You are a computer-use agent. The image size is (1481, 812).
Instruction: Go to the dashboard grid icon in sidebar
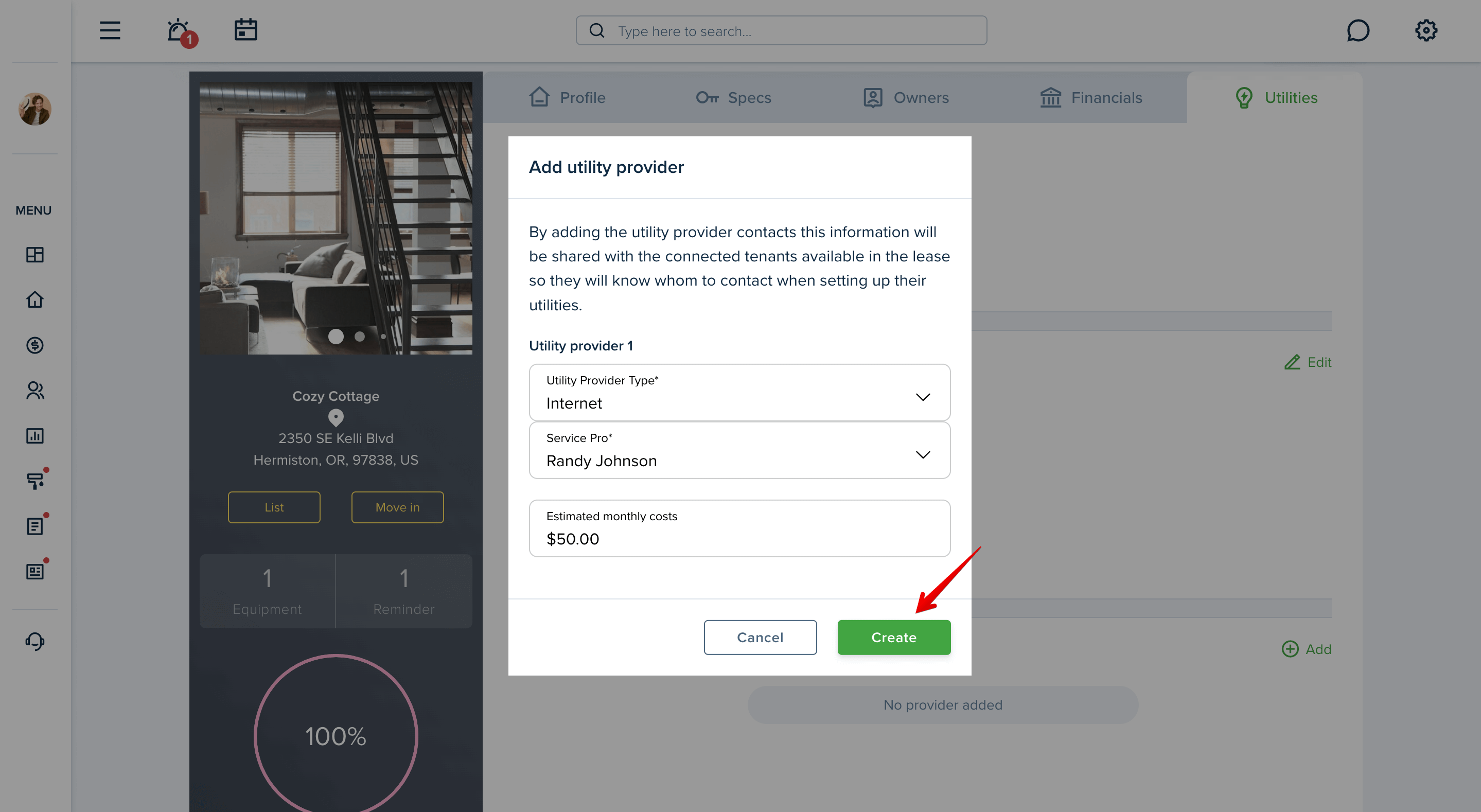(x=35, y=255)
